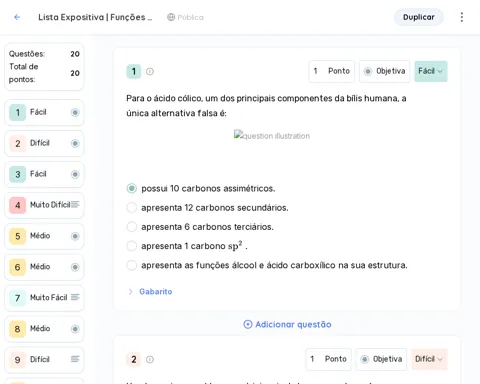Viewport: 480px width, 384px height.
Task: Click the info icon next to question 1
Action: (150, 71)
